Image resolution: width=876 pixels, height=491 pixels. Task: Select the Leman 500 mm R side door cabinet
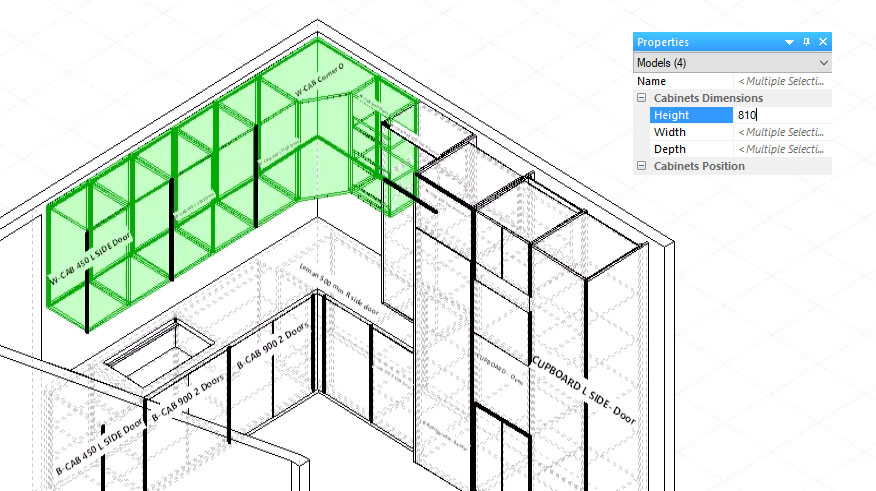coord(339,288)
